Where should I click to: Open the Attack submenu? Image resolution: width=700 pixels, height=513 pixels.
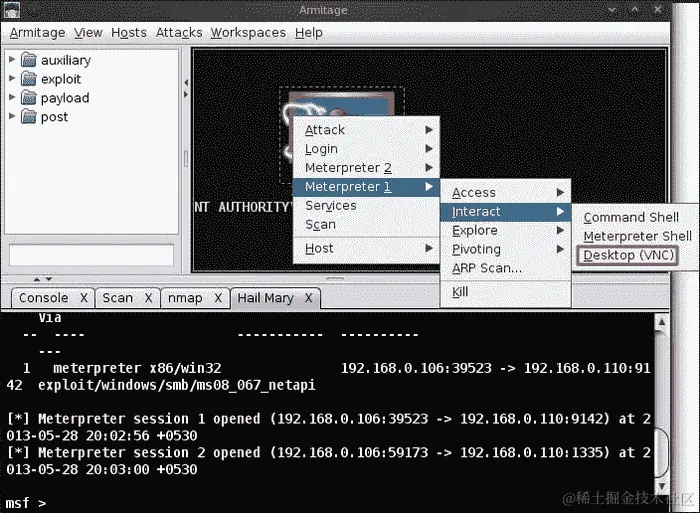[x=366, y=130]
